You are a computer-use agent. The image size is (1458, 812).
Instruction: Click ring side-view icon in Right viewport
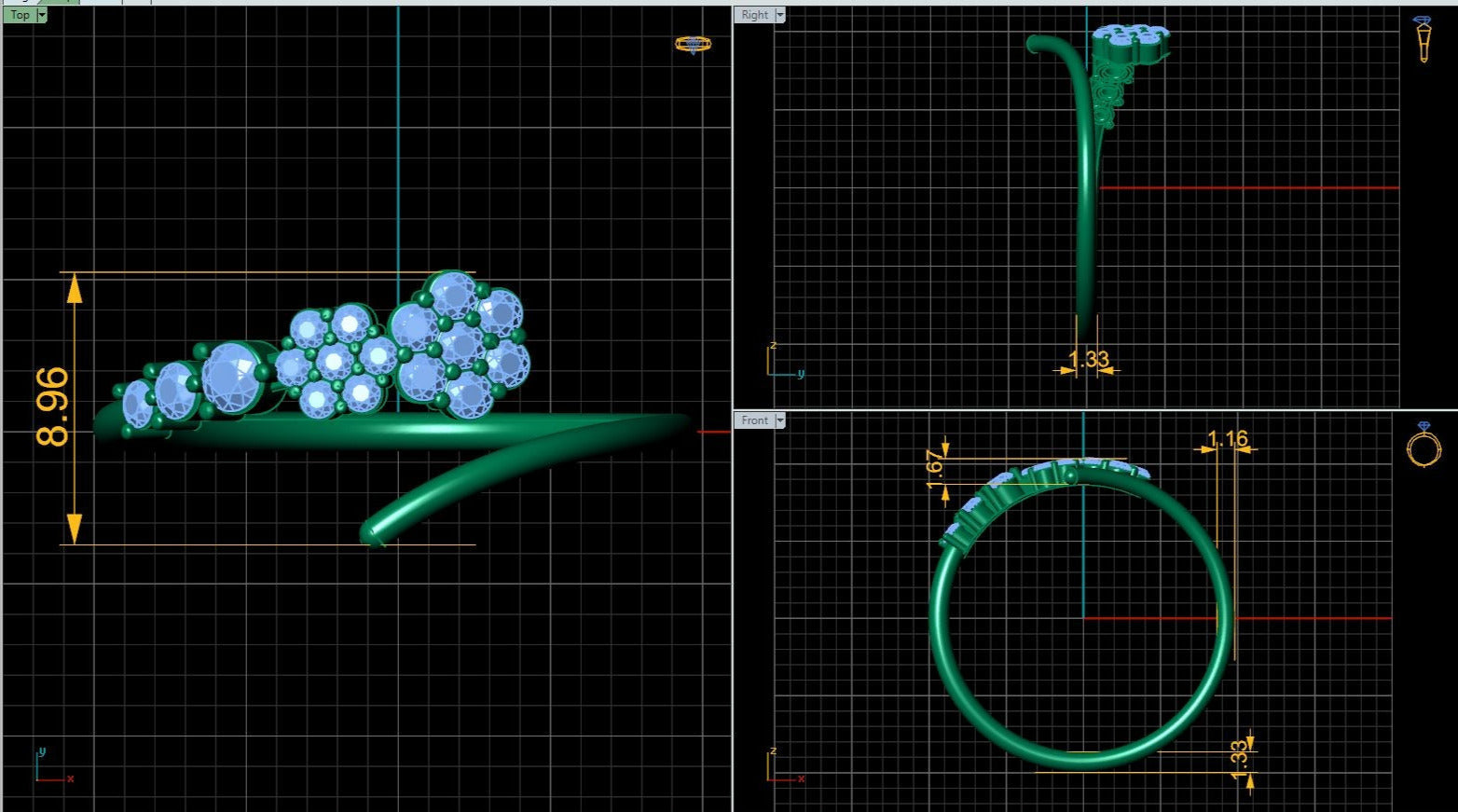click(1423, 39)
